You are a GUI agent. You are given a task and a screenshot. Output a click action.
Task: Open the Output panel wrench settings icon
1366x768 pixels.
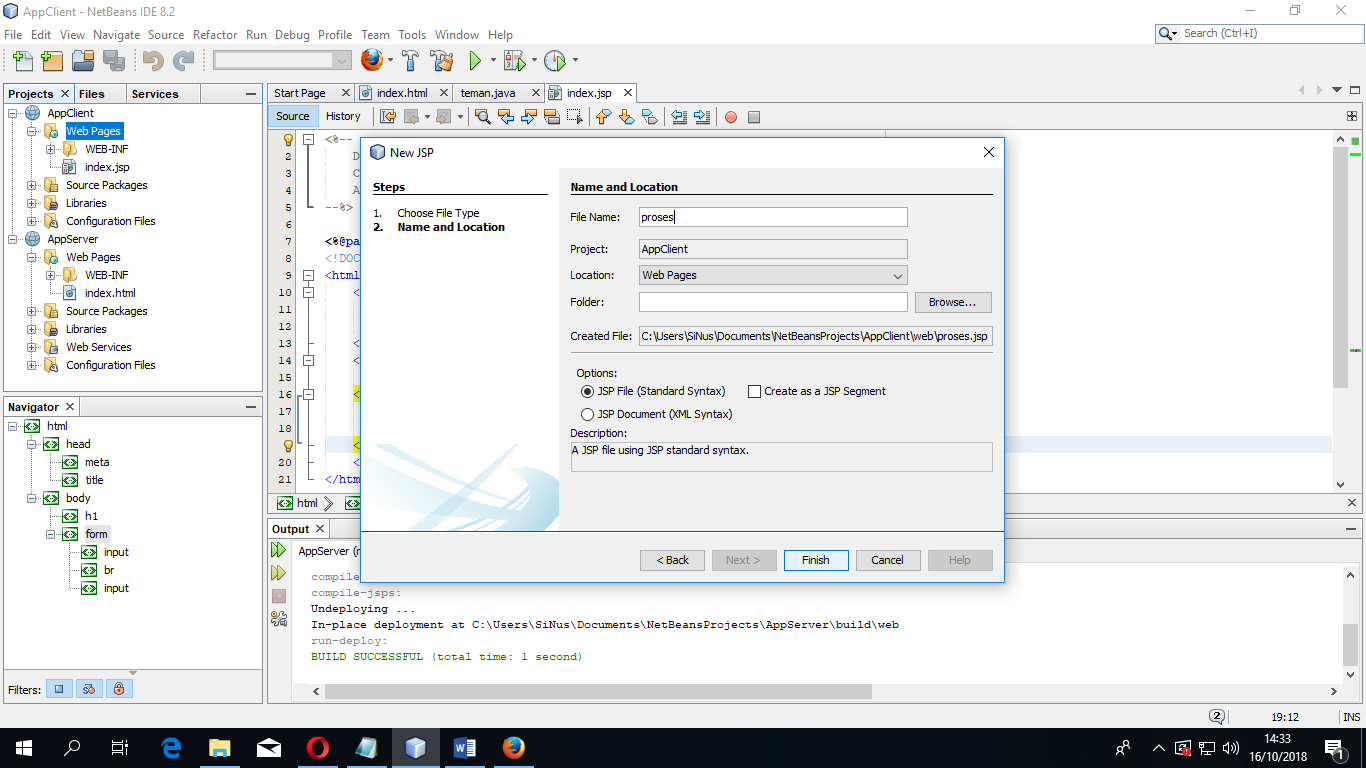(x=279, y=619)
